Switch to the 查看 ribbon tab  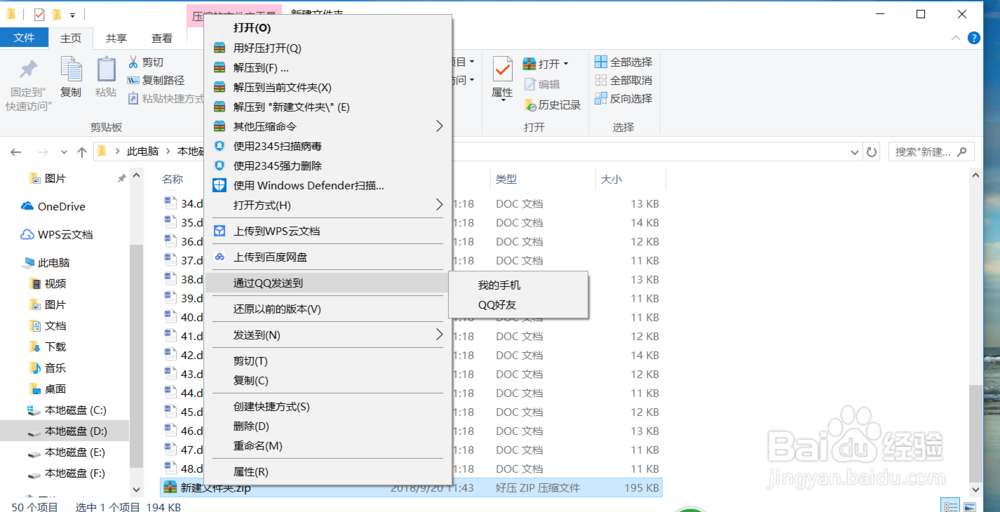[161, 38]
